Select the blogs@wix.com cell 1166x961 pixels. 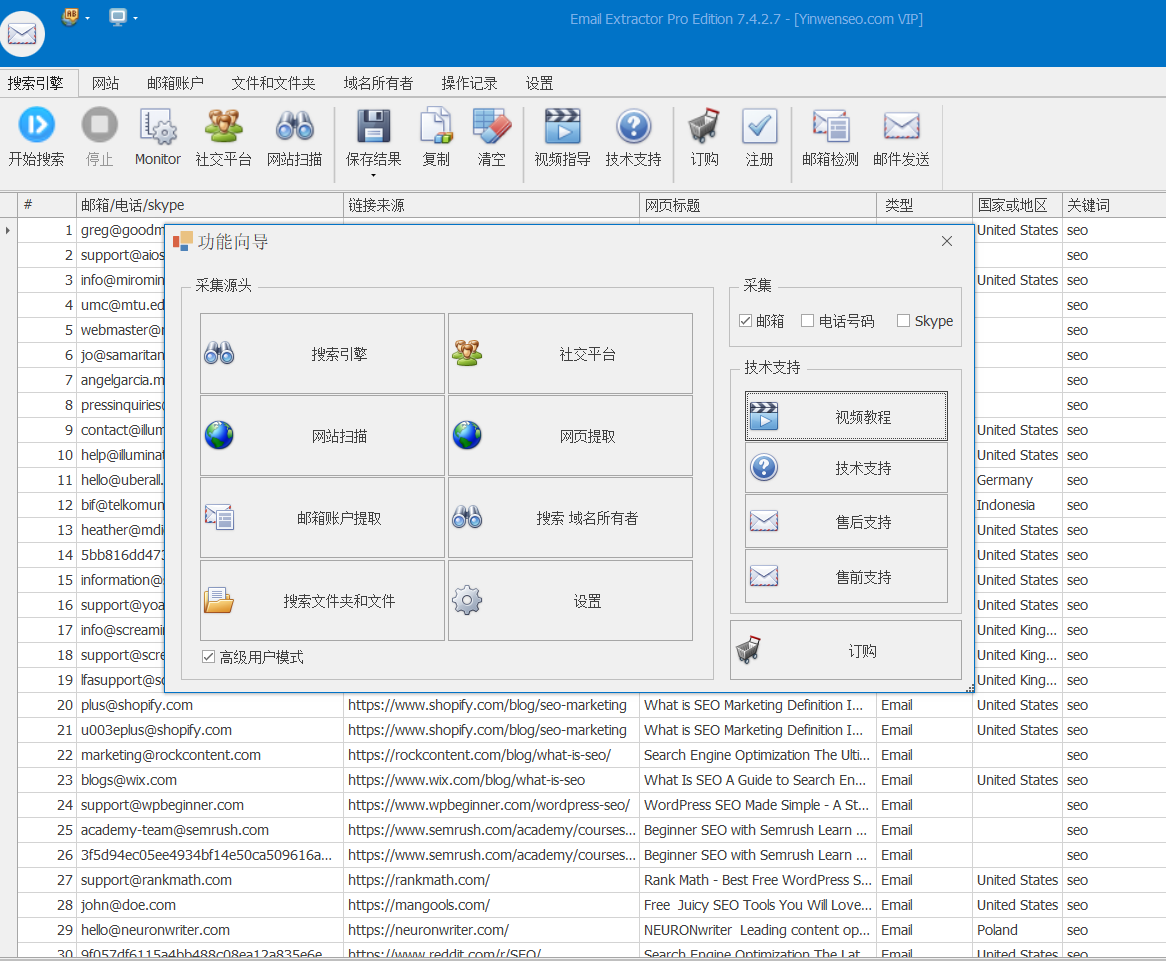click(x=210, y=780)
